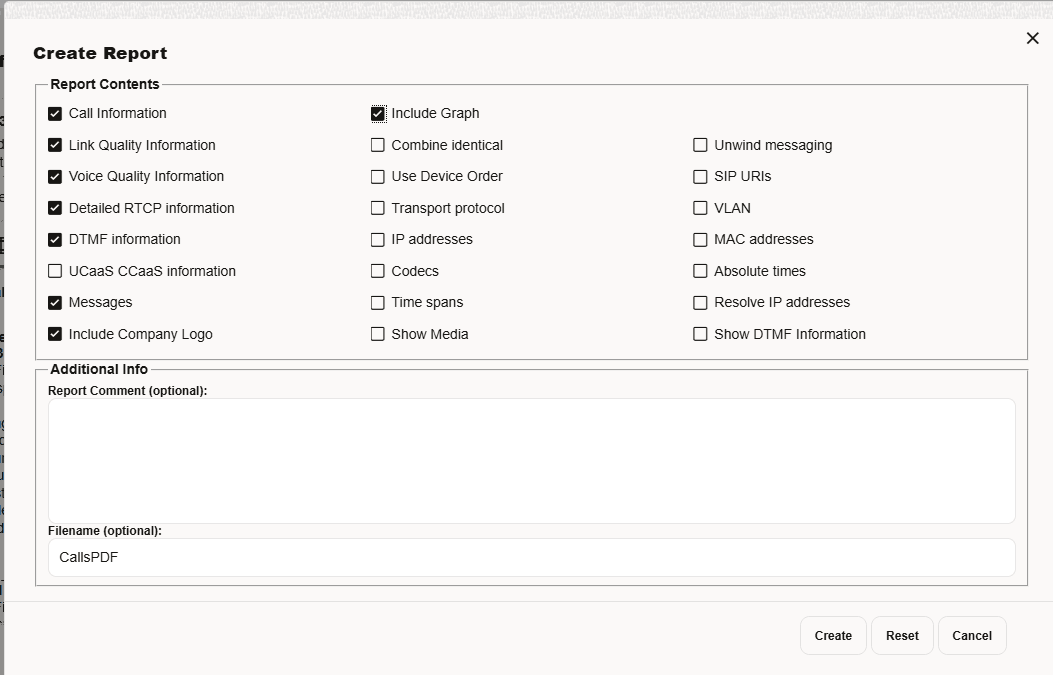Enable the Combine identical option

point(378,145)
